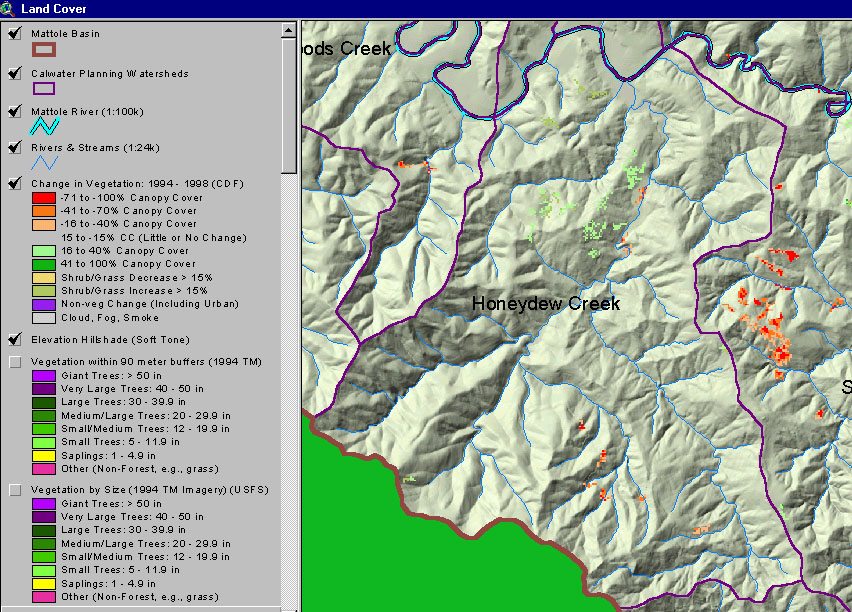852x612 pixels.
Task: Click the Land Cover window title icon
Action: click(7, 9)
